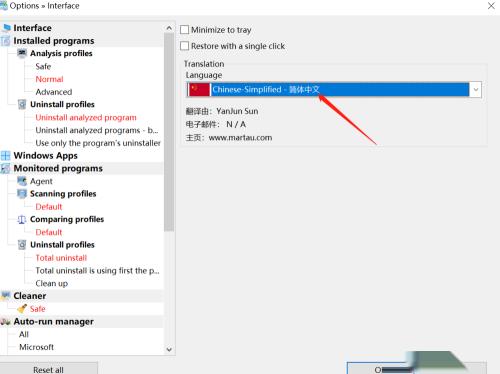Select Total uninstall profile
This screenshot has width=500, height=374.
tap(61, 258)
